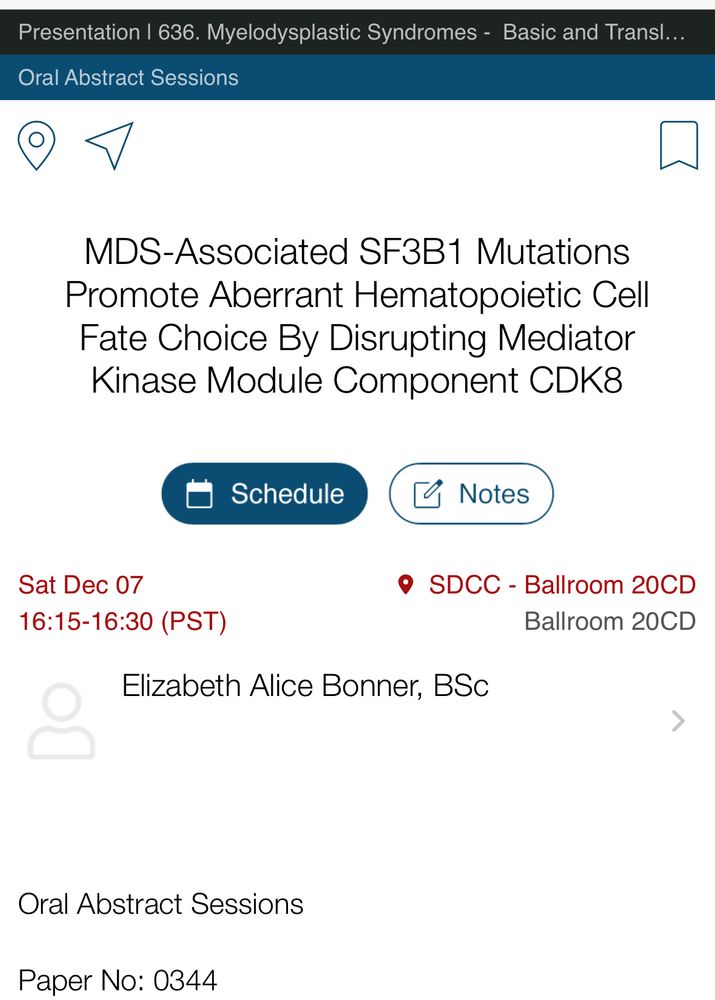Add presentation with the Schedule button
This screenshot has height=1000, width=715.
click(x=265, y=494)
